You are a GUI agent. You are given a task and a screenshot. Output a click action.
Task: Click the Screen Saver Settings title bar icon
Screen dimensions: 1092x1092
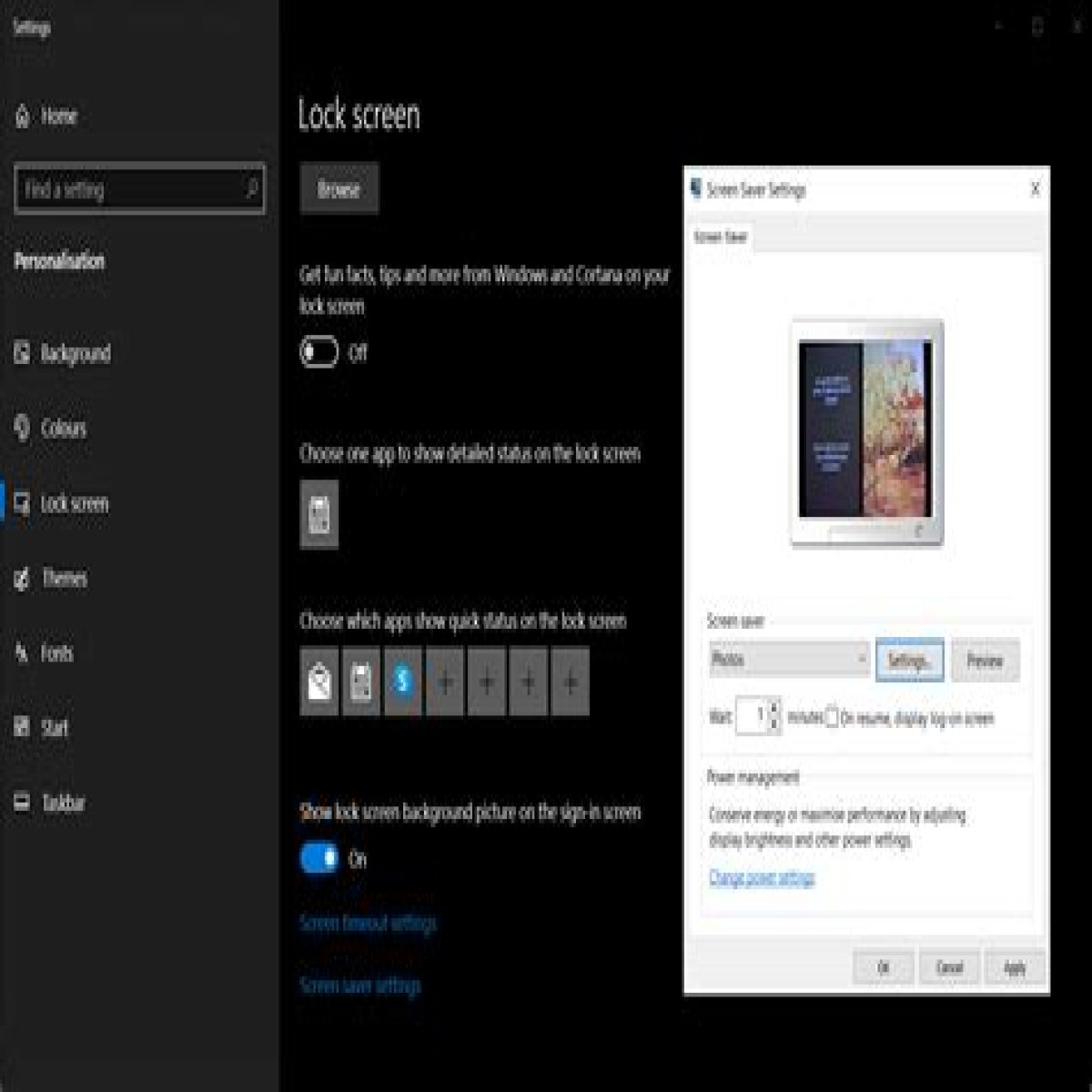(696, 188)
